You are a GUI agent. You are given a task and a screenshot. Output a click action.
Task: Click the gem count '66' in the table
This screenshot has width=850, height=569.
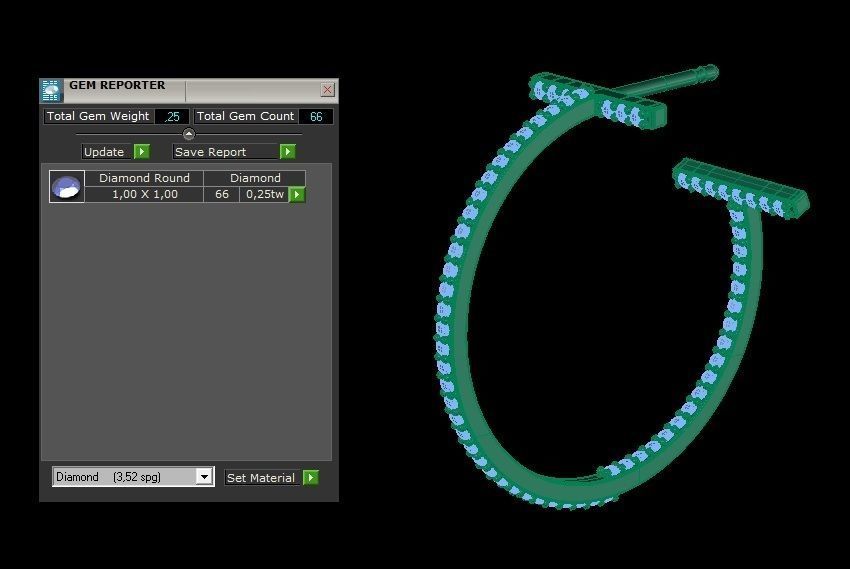[x=222, y=195]
